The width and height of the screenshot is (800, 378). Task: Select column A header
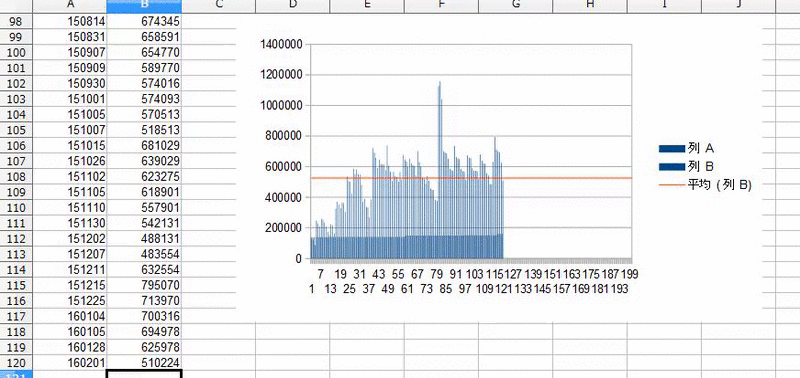[70, 6]
